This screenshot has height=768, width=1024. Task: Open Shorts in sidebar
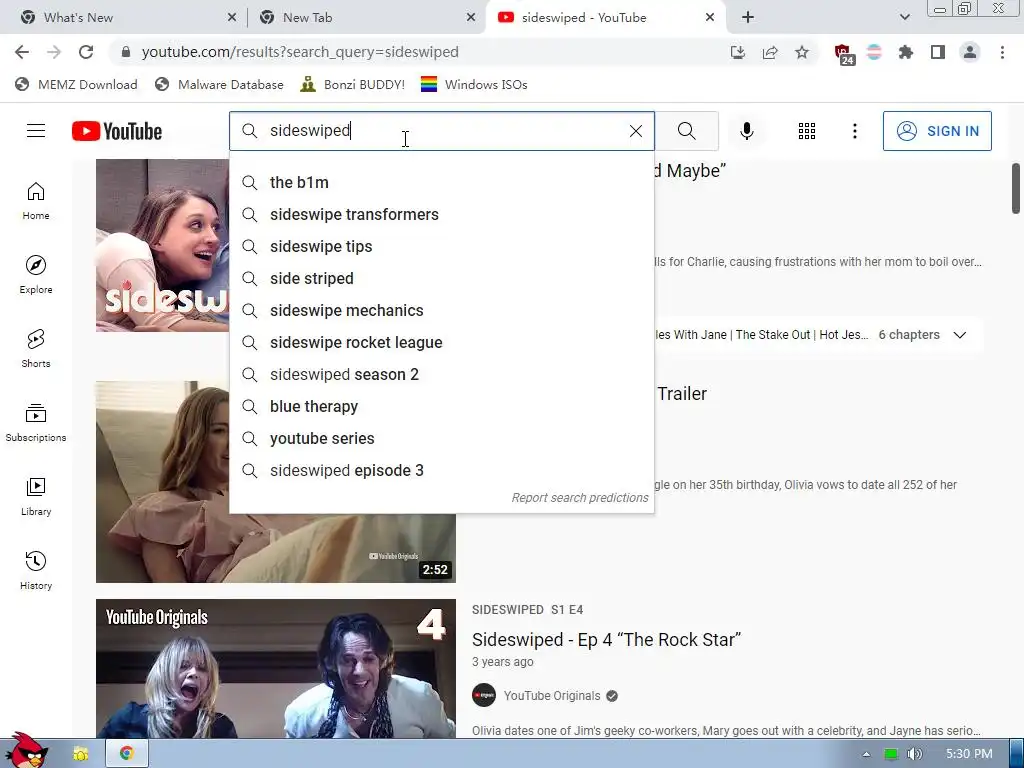[x=36, y=348]
